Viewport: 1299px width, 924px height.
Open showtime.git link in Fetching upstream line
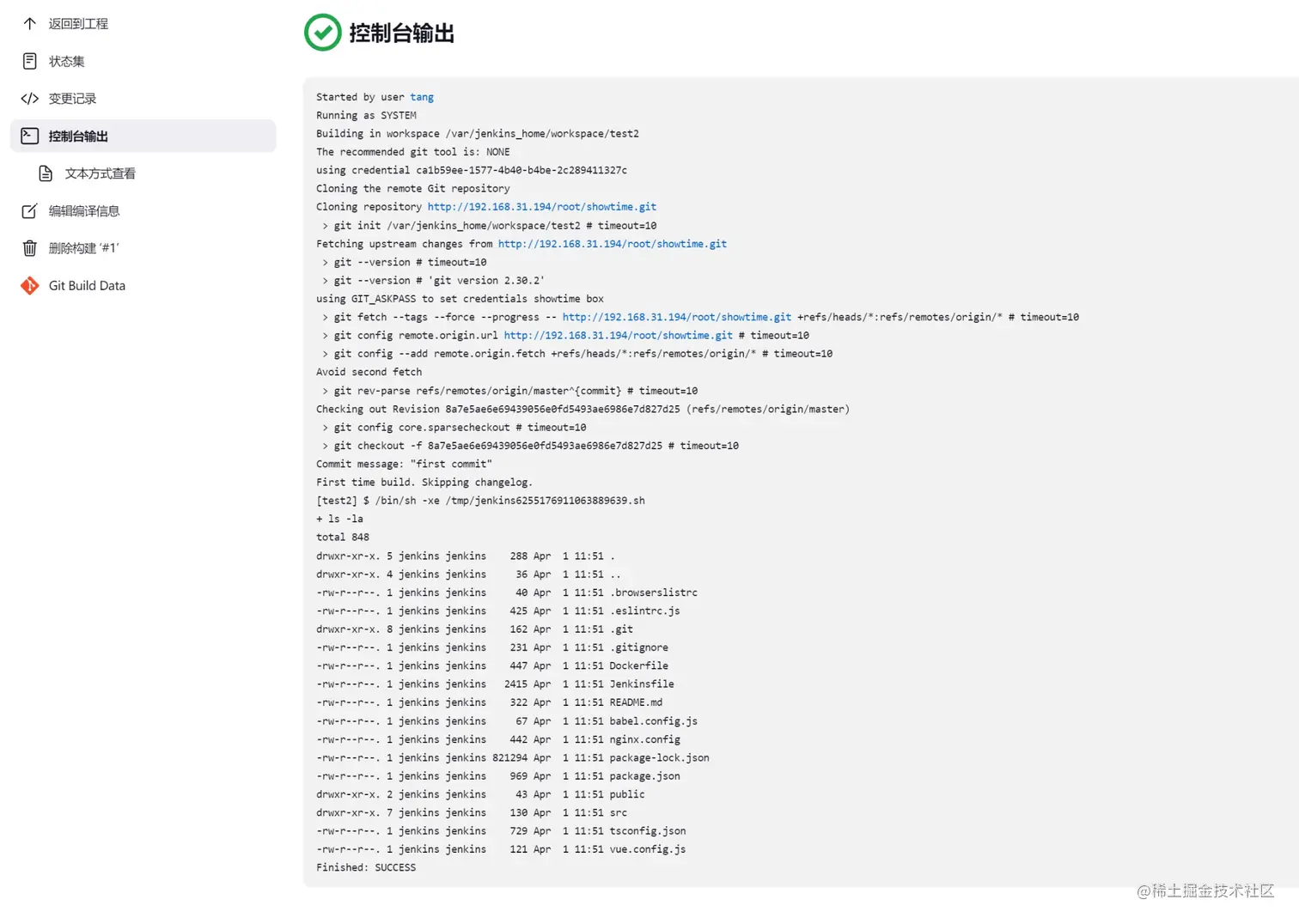(613, 244)
